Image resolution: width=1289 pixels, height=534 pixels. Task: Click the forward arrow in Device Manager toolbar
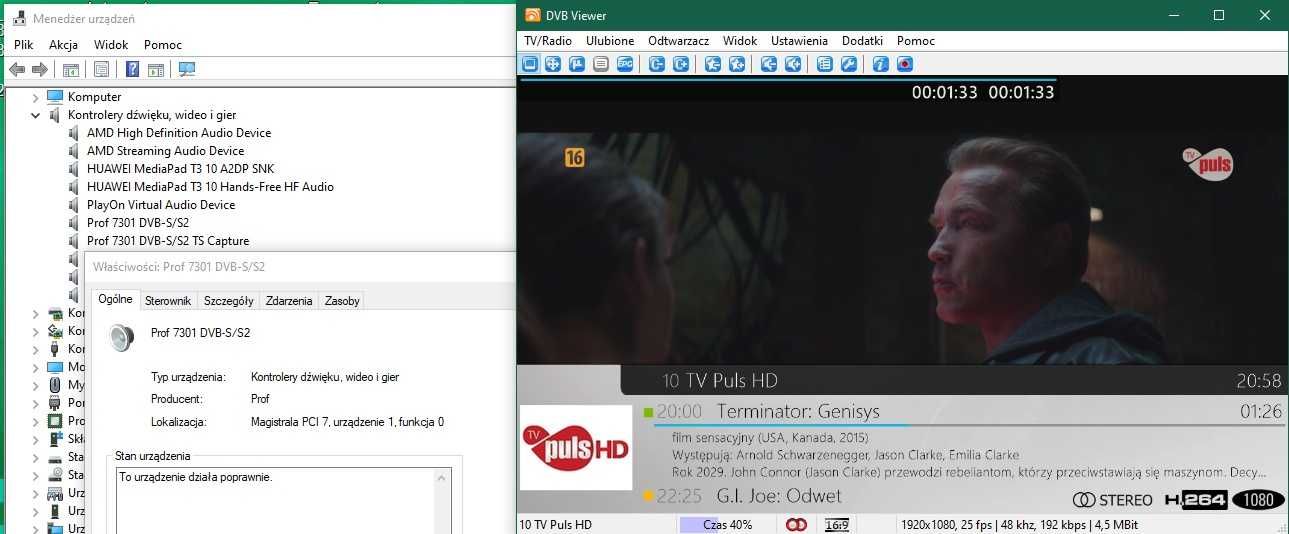point(40,69)
